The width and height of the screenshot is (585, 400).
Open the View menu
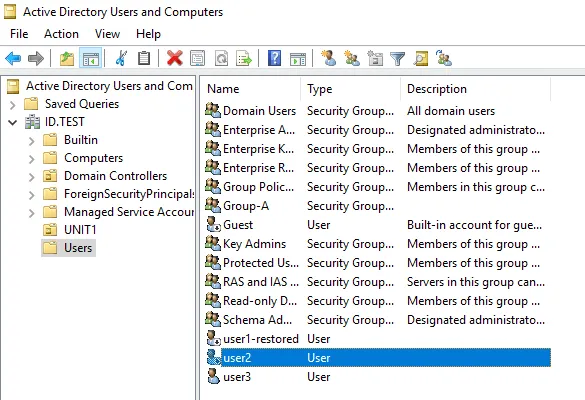coord(107,34)
